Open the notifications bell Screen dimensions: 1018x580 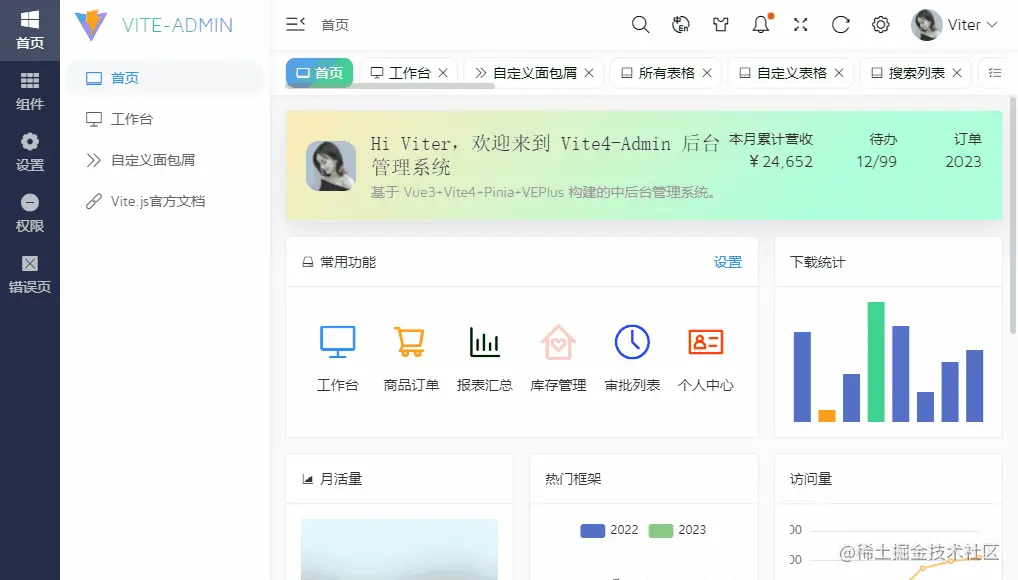(760, 24)
